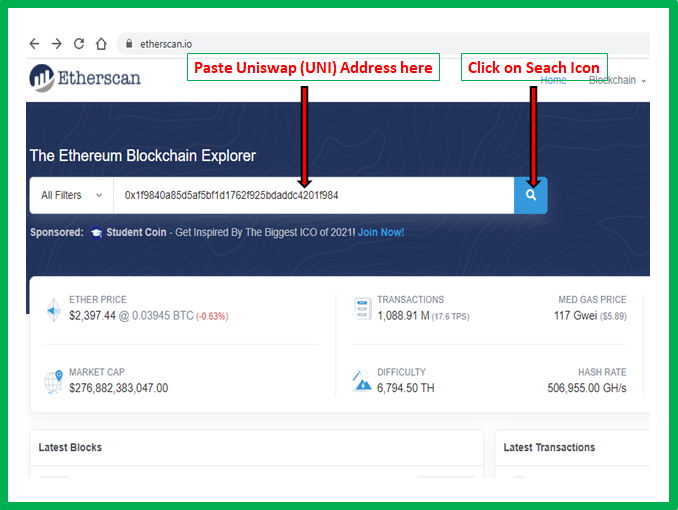
Task: Click the Latest Blocks heading
Action: pyautogui.click(x=70, y=447)
